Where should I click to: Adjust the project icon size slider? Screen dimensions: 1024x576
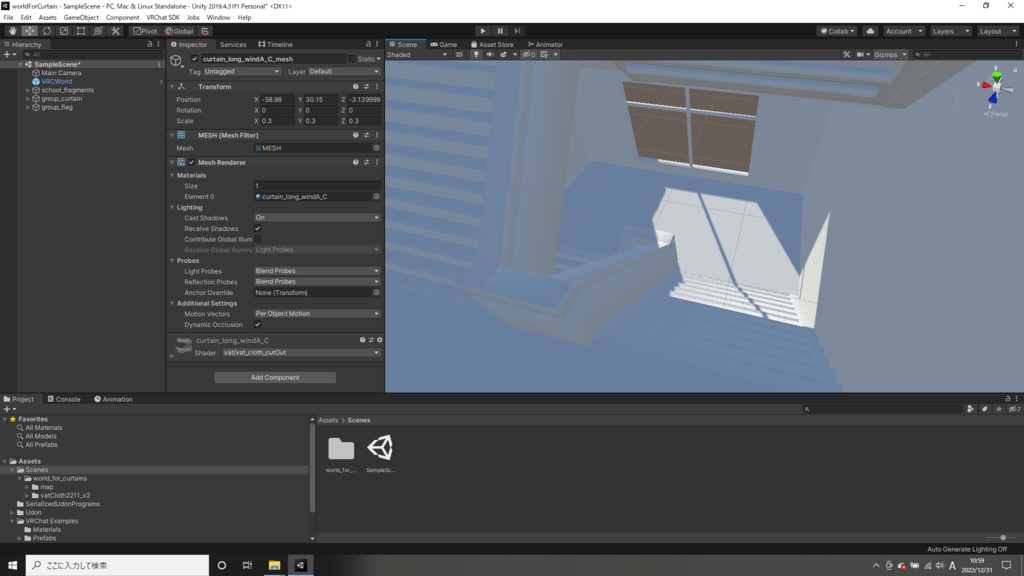point(1003,537)
